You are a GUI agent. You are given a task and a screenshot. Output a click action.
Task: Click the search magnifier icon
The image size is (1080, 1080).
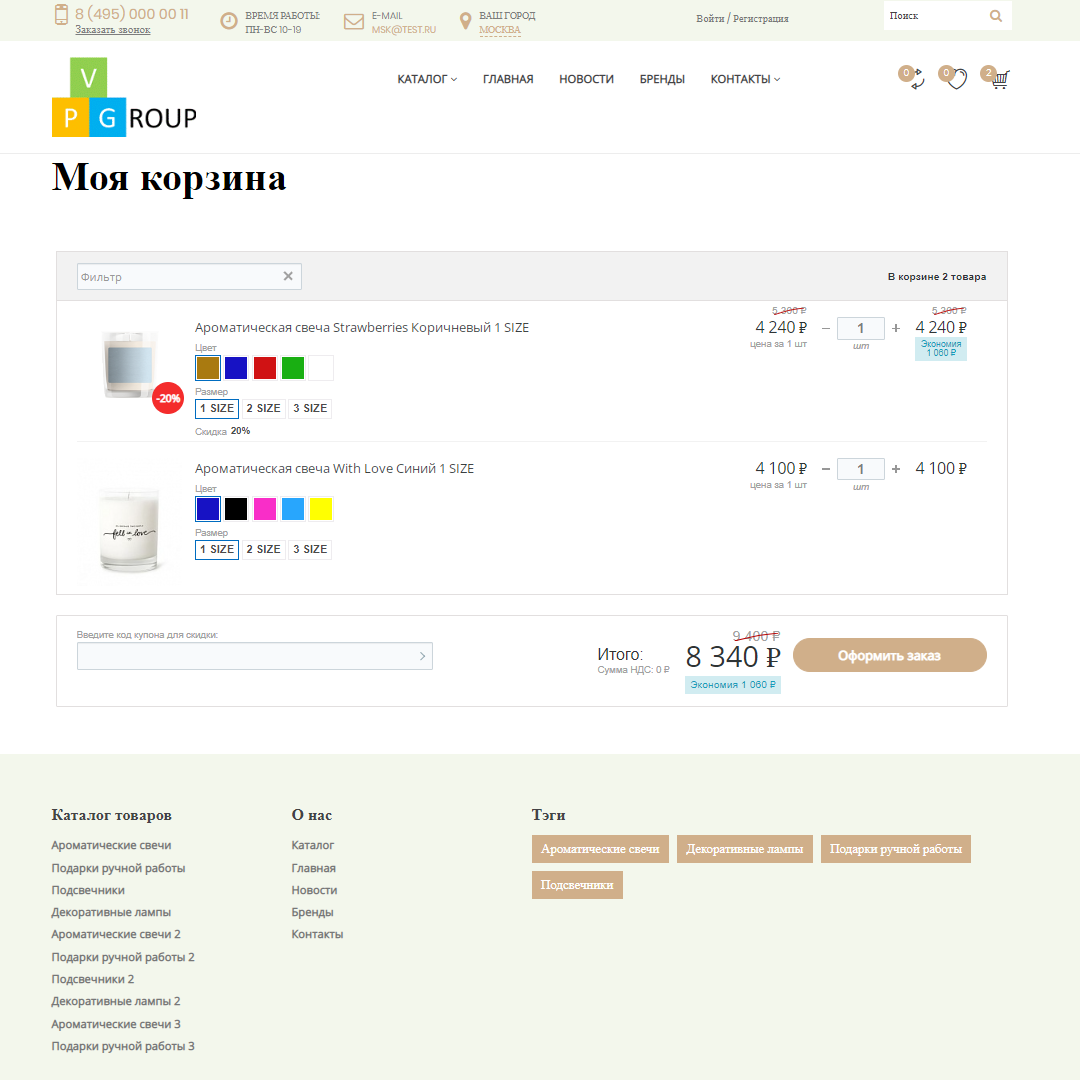[x=996, y=16]
